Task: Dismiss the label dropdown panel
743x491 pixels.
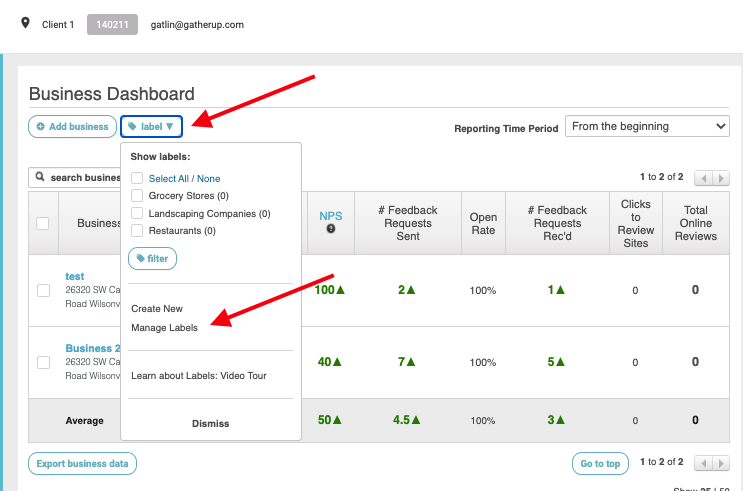Action: tap(210, 424)
